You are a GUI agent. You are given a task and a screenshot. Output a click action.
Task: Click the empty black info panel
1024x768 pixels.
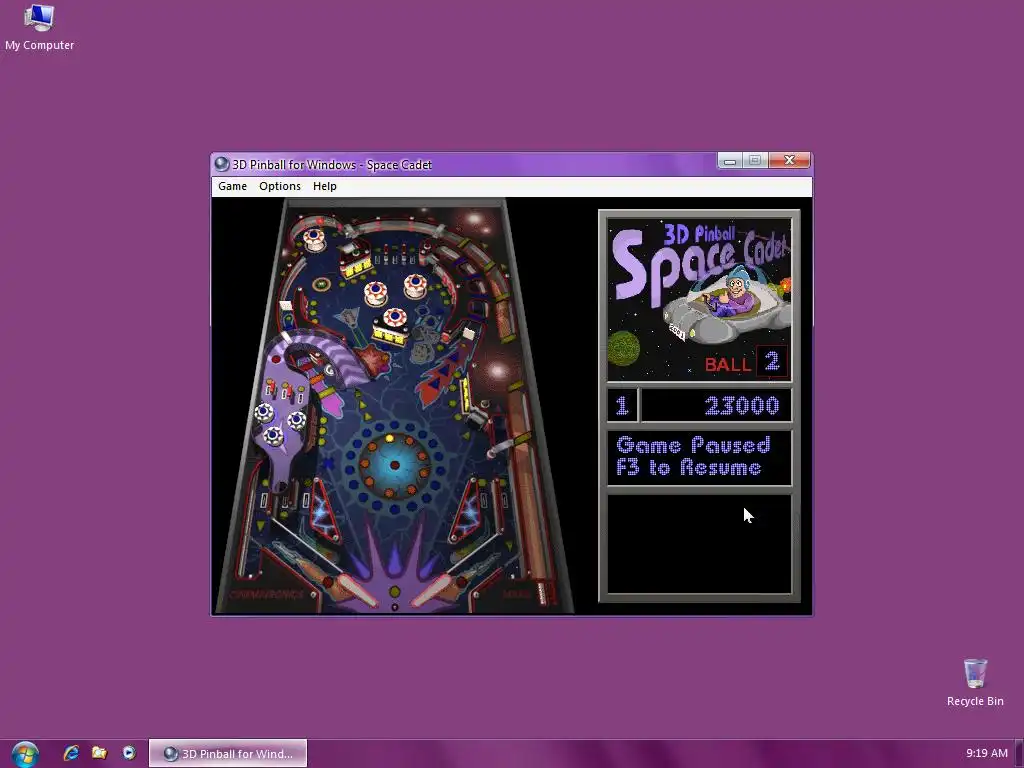coord(699,544)
